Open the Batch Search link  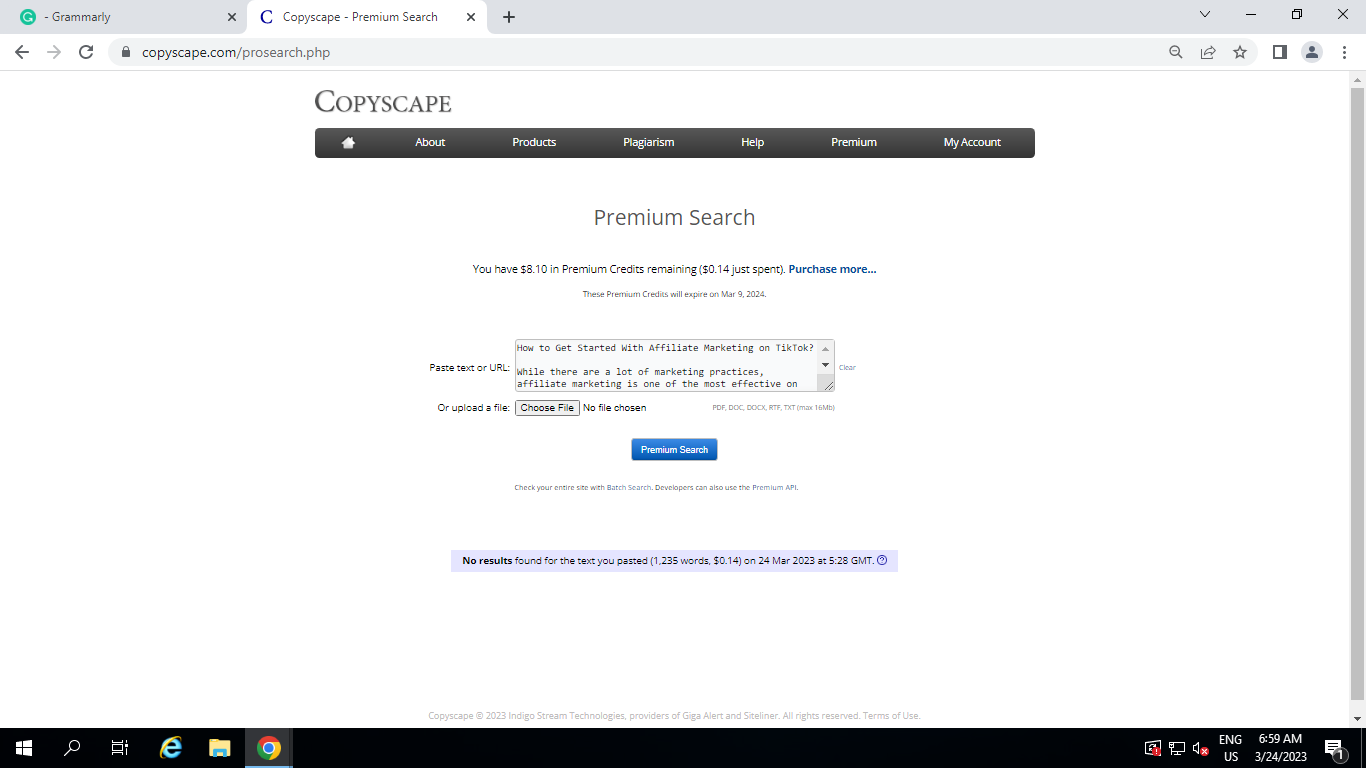[x=629, y=488]
